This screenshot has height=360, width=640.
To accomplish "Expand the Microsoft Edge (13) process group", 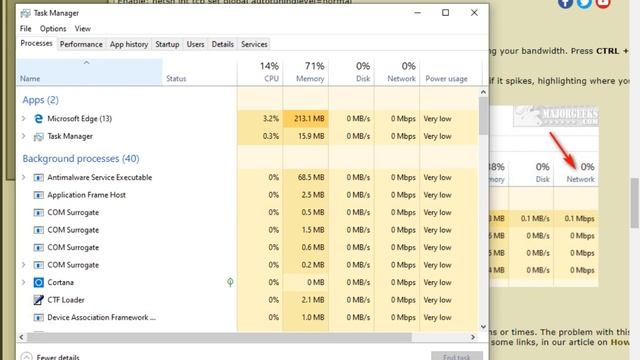I will (24, 119).
